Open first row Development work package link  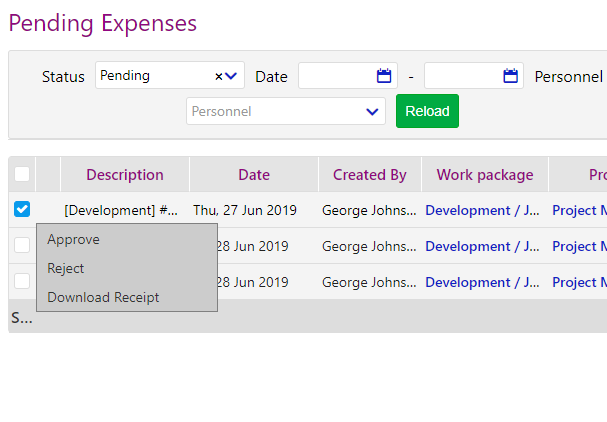482,210
